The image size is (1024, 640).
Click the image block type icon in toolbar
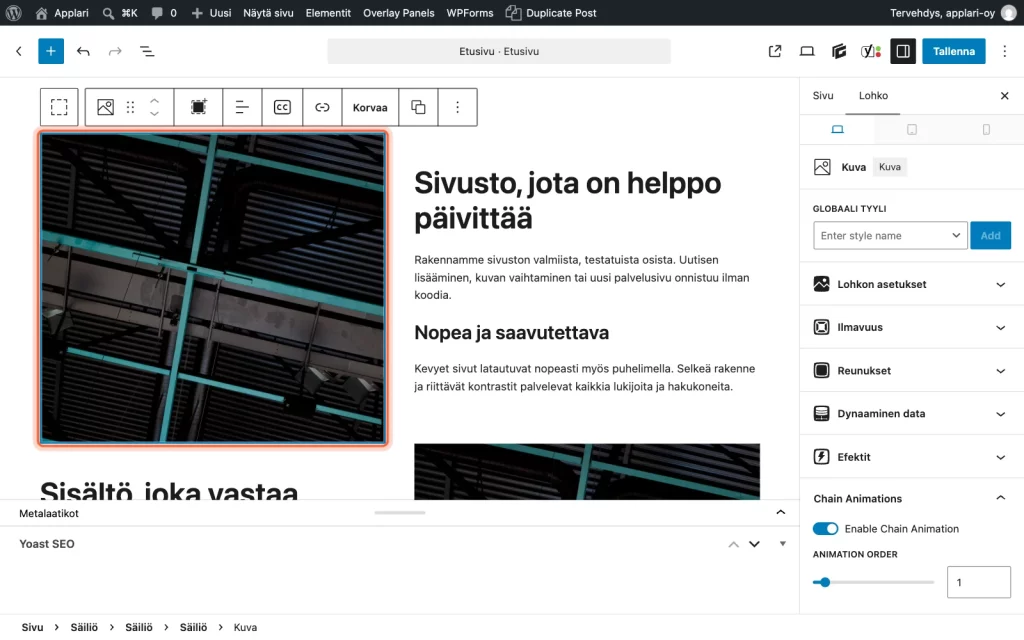pos(105,107)
